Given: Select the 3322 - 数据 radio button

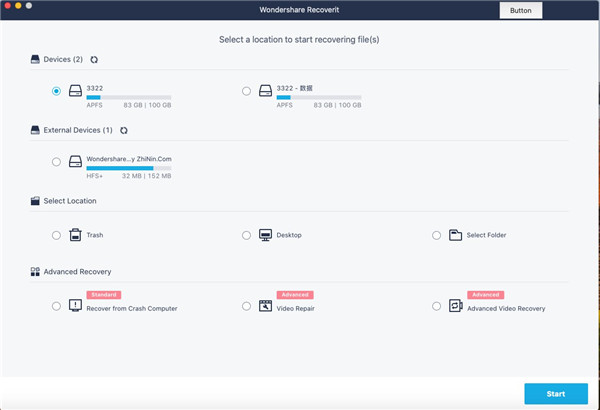Looking at the screenshot, I should (246, 91).
